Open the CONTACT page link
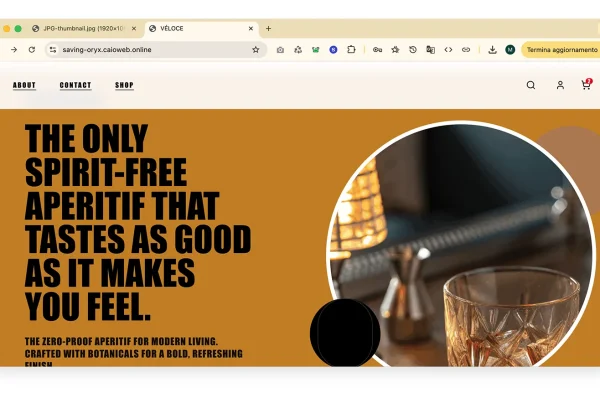600x403 pixels. click(x=75, y=85)
